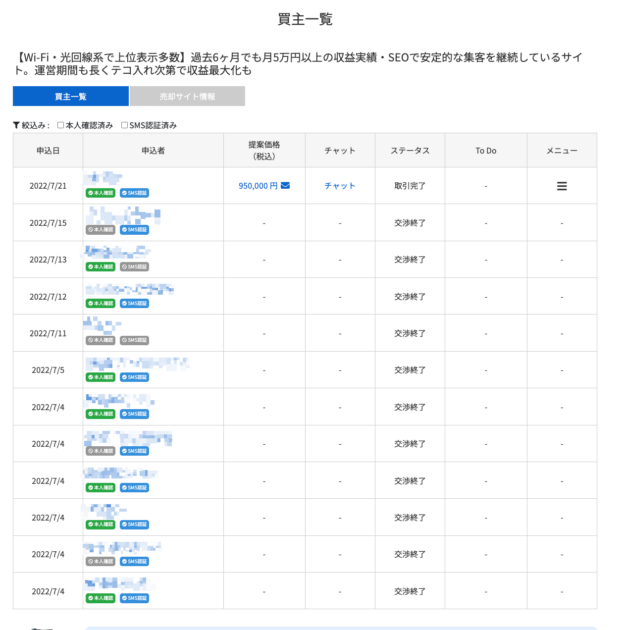Screen dimensions: 621x630
Task: Click grey 本人確認 badge in 2022/7/15 row
Action: coord(100,230)
